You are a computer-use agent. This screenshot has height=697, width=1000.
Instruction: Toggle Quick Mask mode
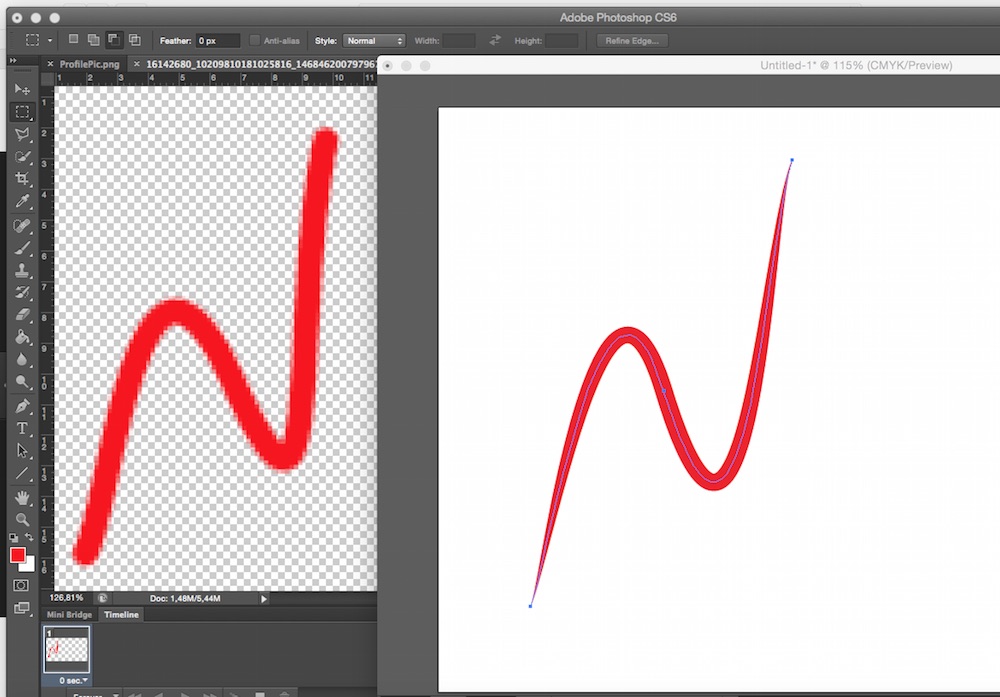(21, 585)
